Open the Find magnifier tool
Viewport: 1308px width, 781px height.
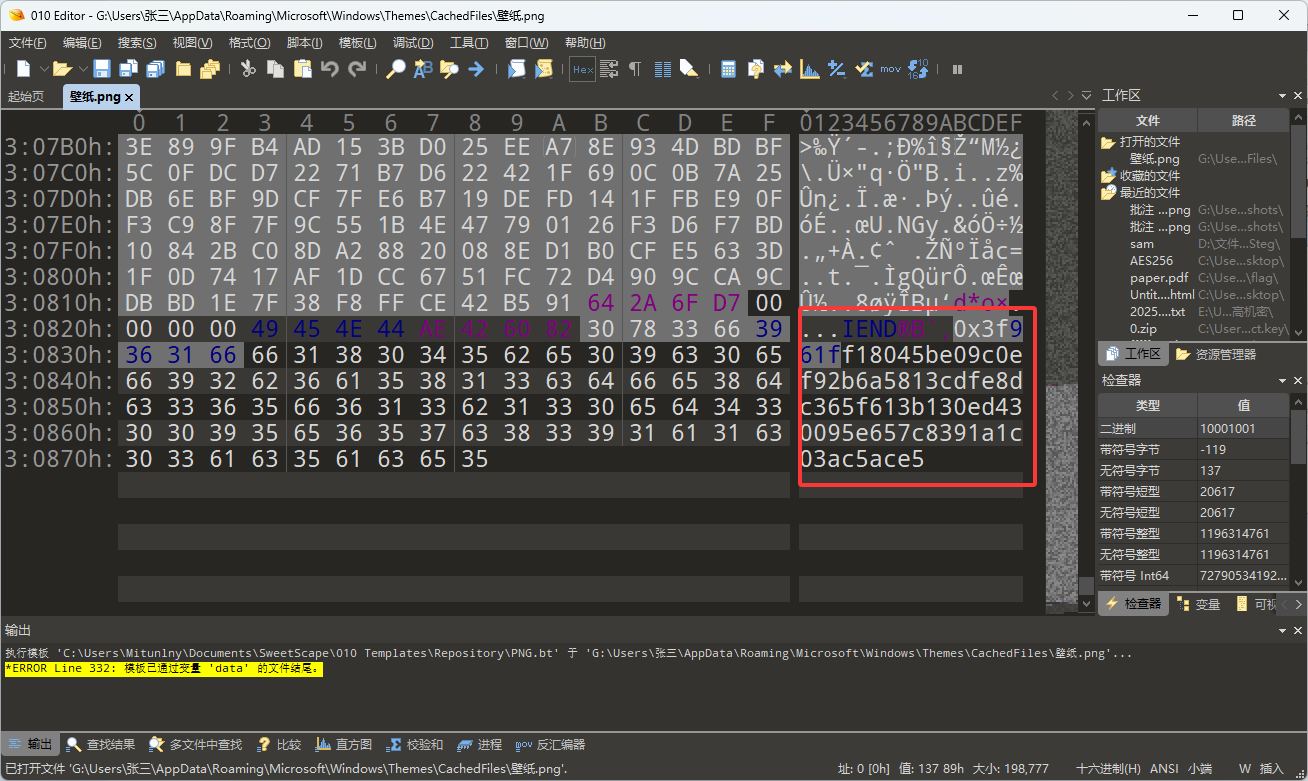[x=396, y=69]
